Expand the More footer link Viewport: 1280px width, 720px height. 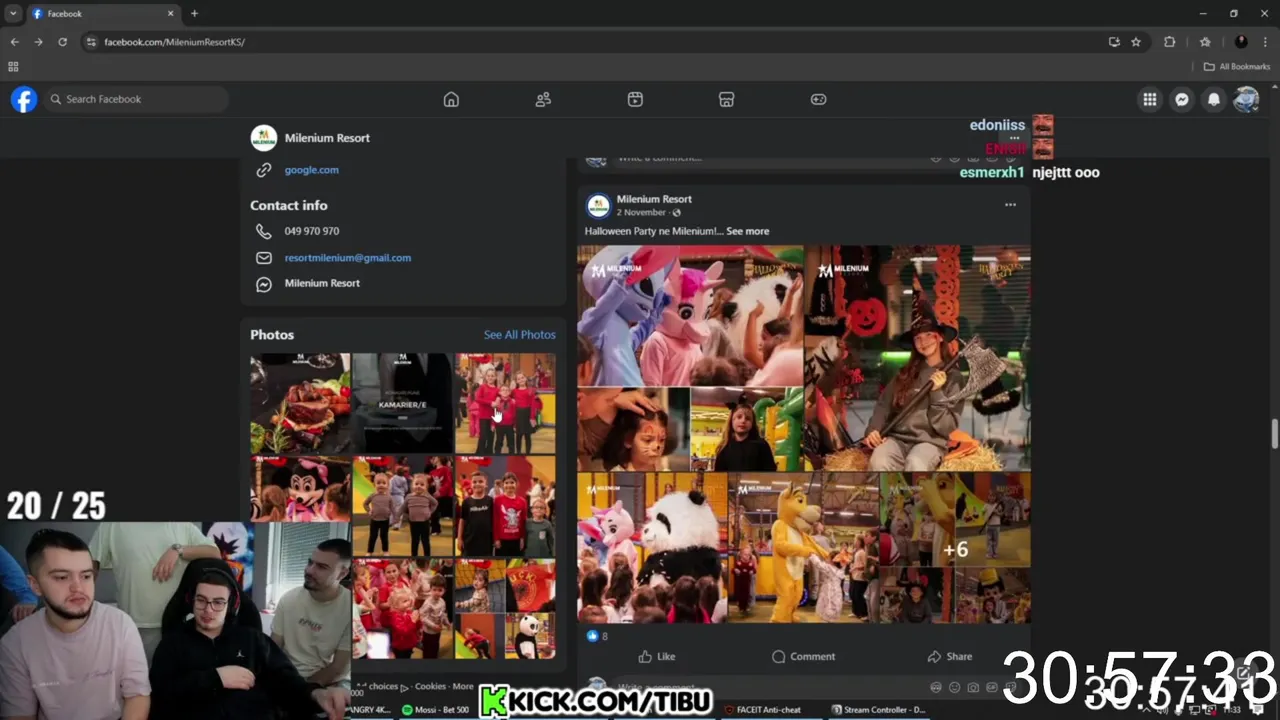point(463,686)
